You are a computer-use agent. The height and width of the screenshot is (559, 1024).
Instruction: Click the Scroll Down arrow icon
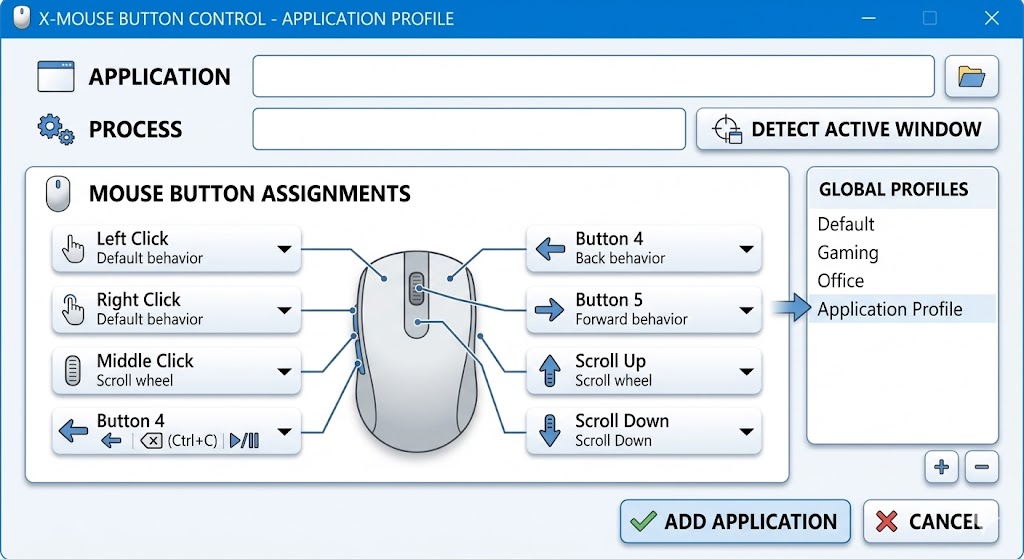click(x=550, y=431)
